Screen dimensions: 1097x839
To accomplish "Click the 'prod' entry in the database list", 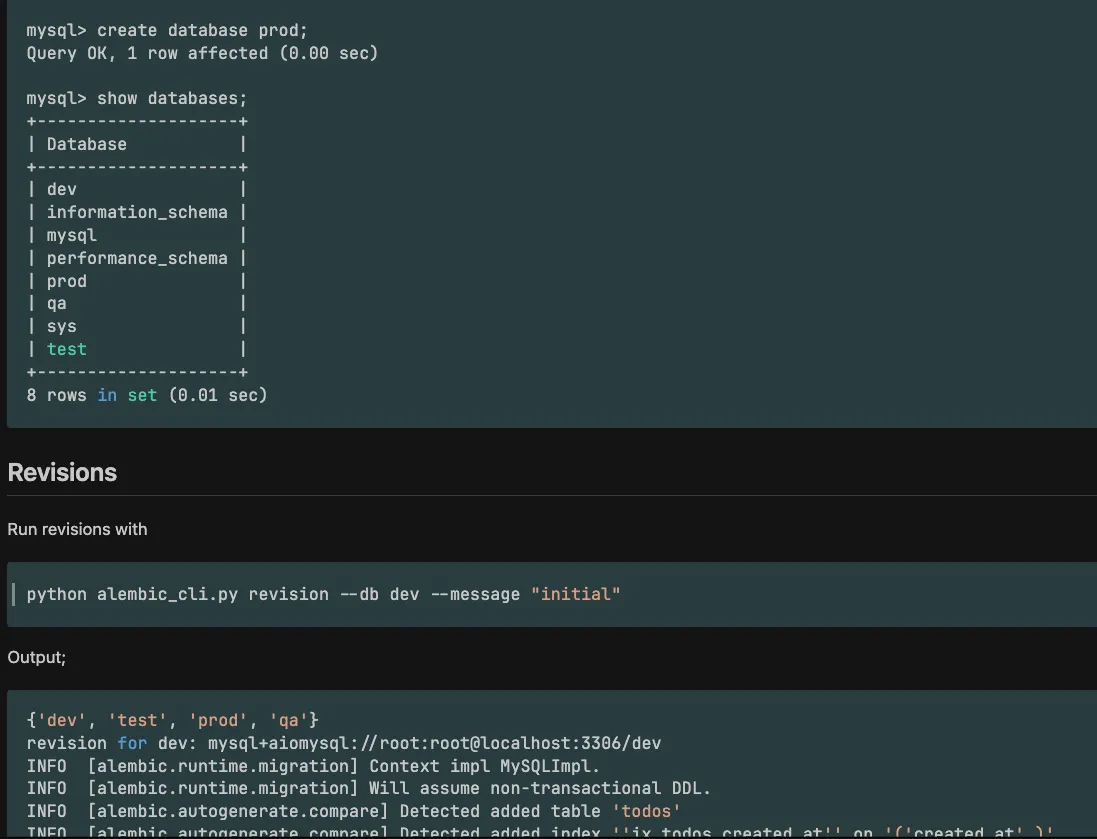I will click(66, 281).
